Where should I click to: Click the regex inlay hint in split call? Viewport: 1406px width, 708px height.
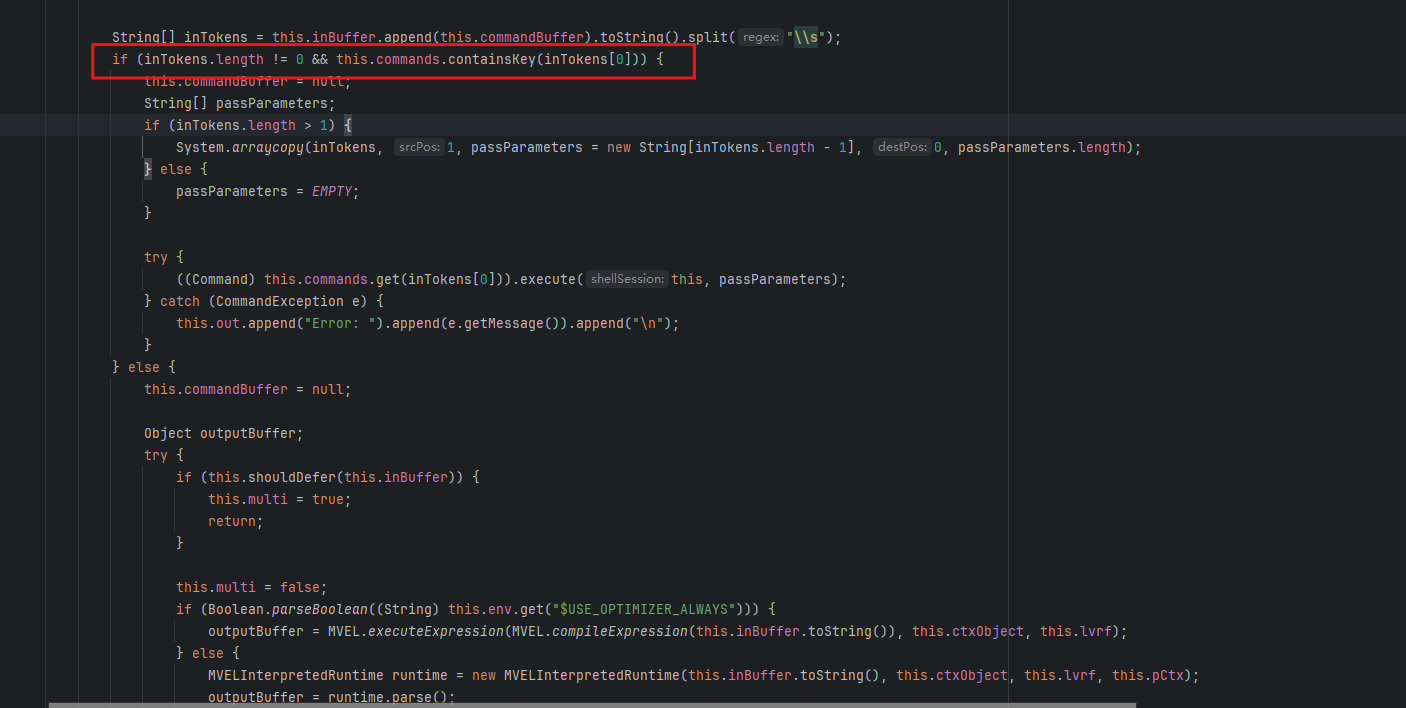coord(761,38)
